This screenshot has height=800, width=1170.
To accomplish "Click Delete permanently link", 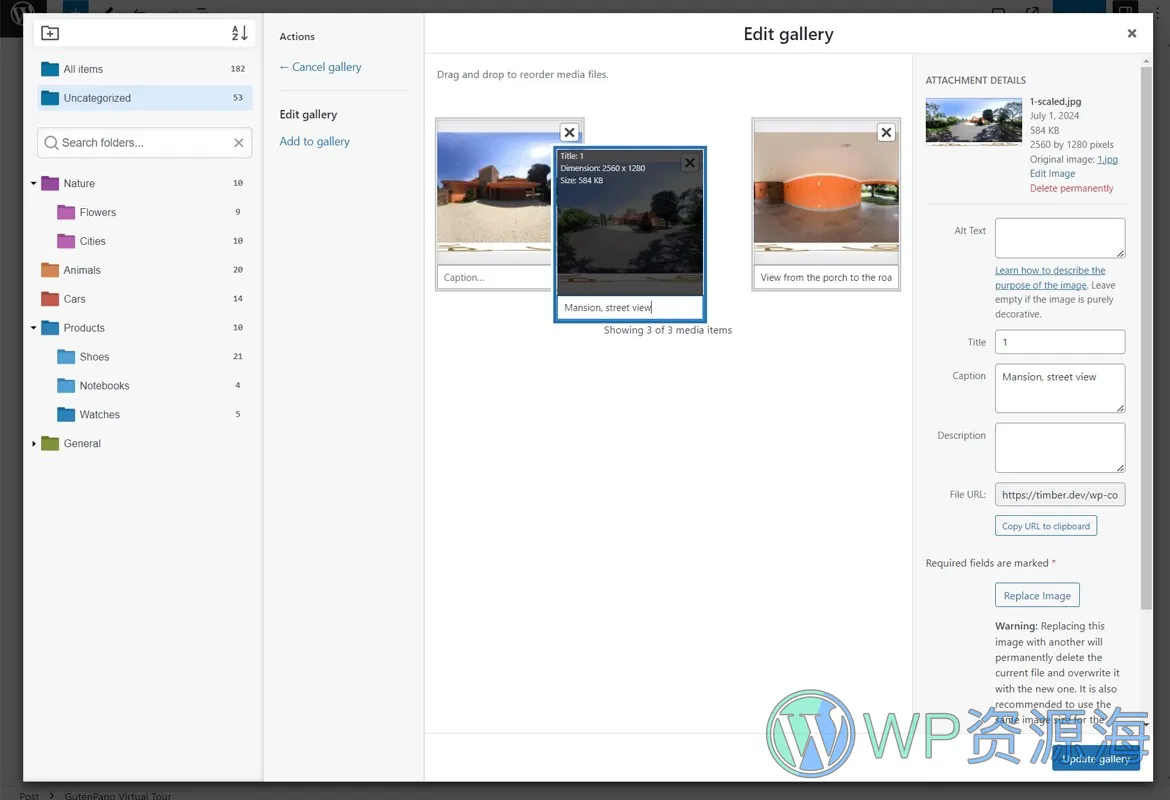I will [x=1071, y=188].
